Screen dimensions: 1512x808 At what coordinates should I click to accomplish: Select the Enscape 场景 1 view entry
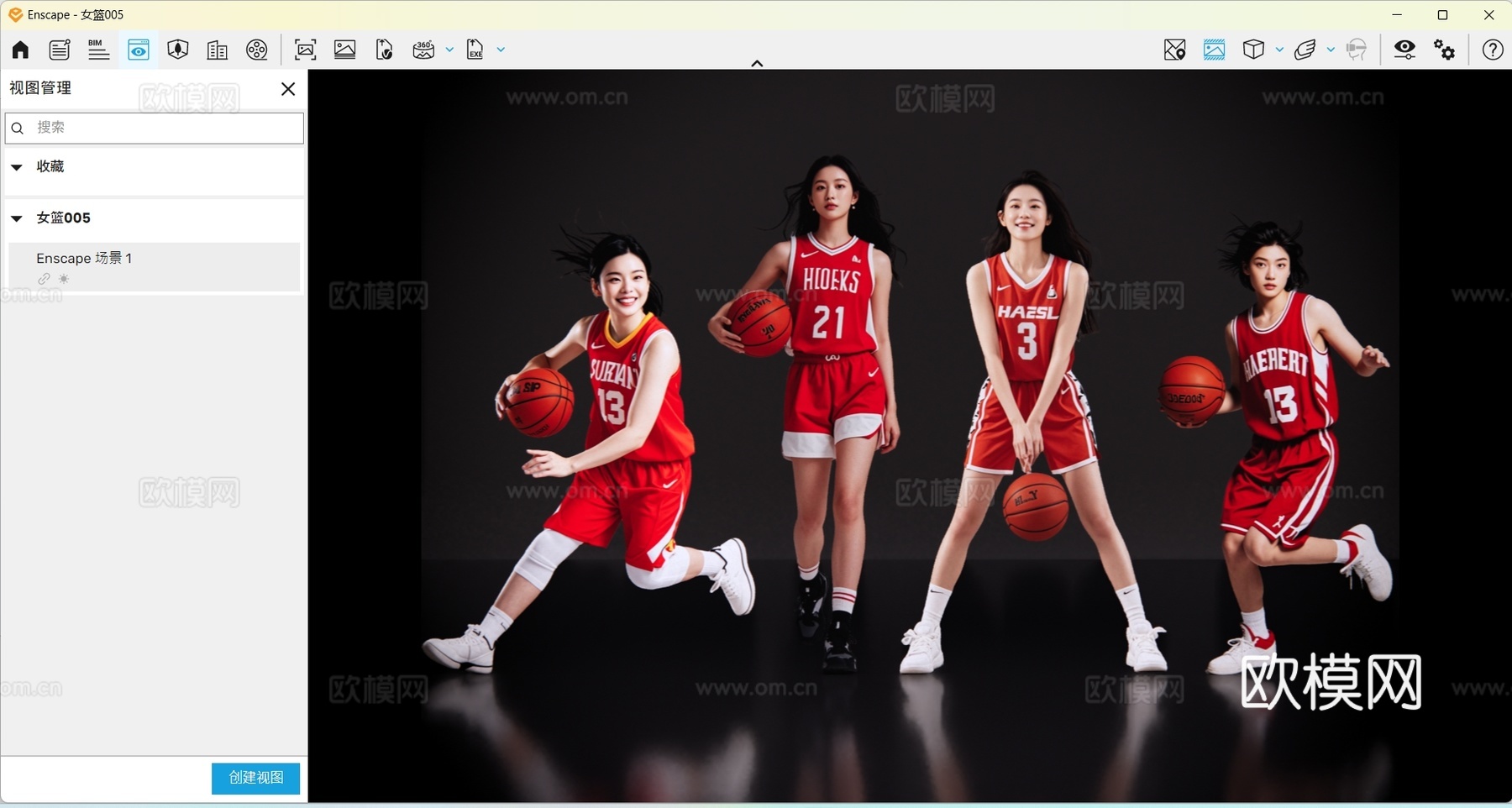coord(84,258)
